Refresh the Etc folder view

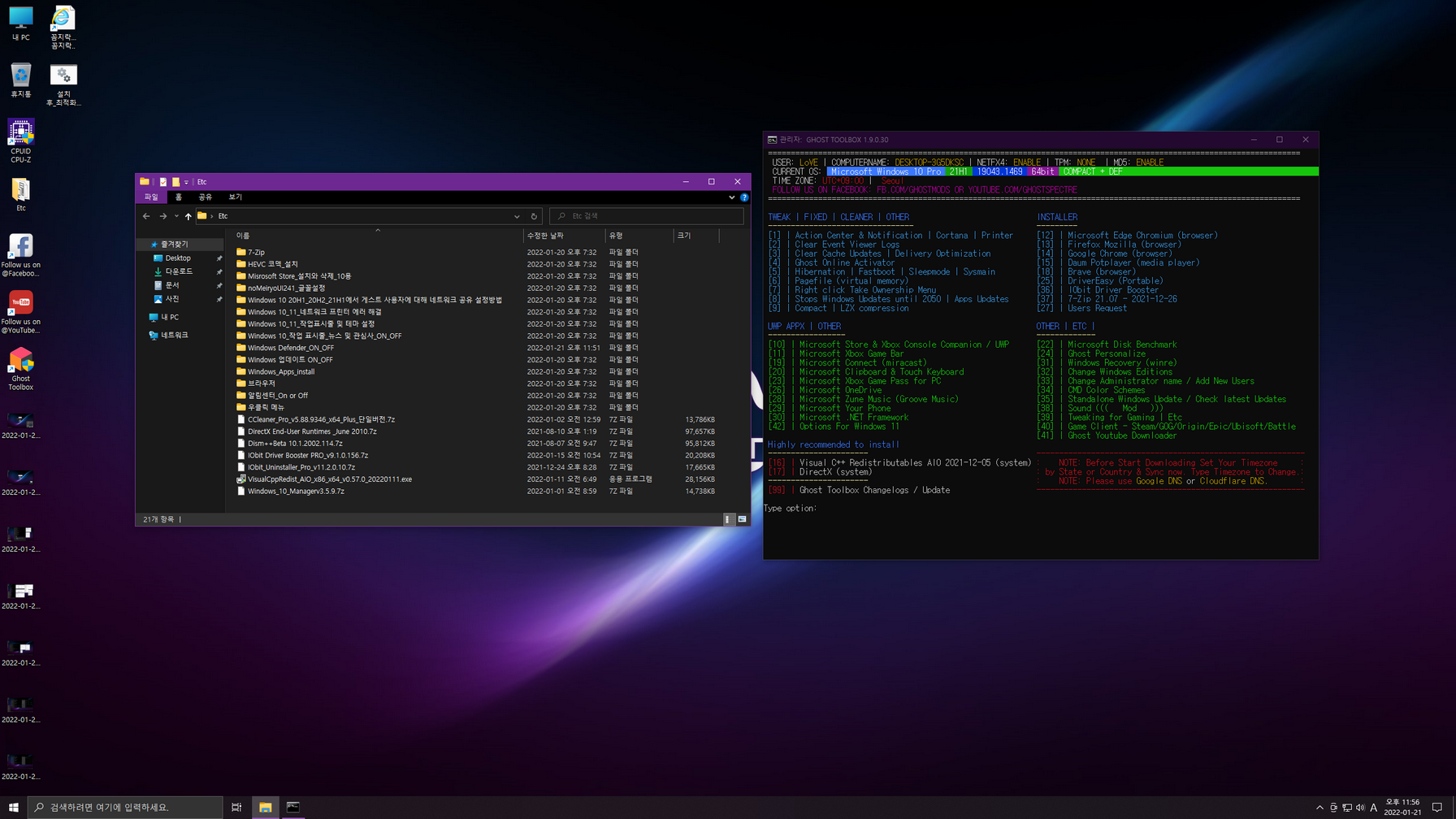(534, 216)
